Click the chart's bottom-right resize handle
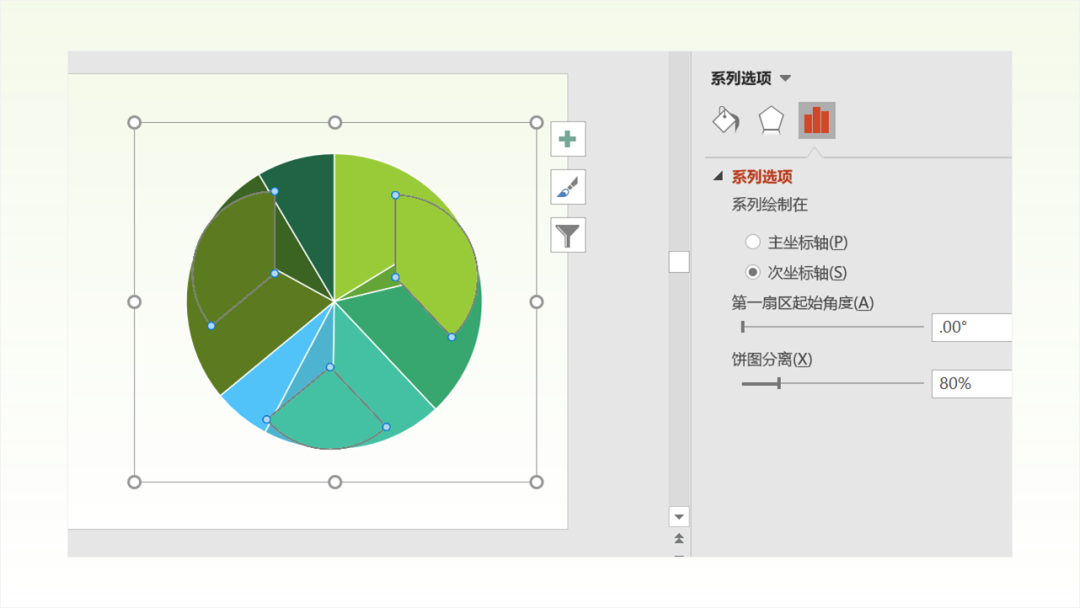The width and height of the screenshot is (1080, 608). (537, 482)
